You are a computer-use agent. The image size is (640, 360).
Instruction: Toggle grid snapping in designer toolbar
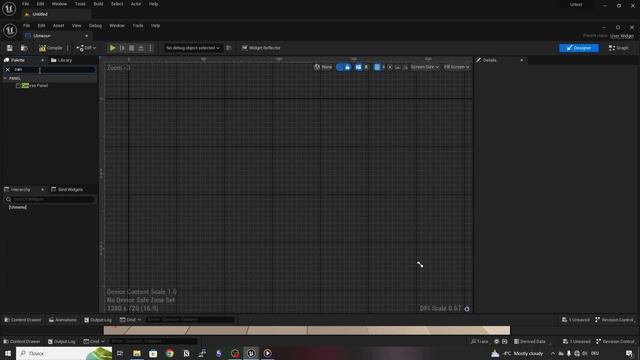pos(377,67)
